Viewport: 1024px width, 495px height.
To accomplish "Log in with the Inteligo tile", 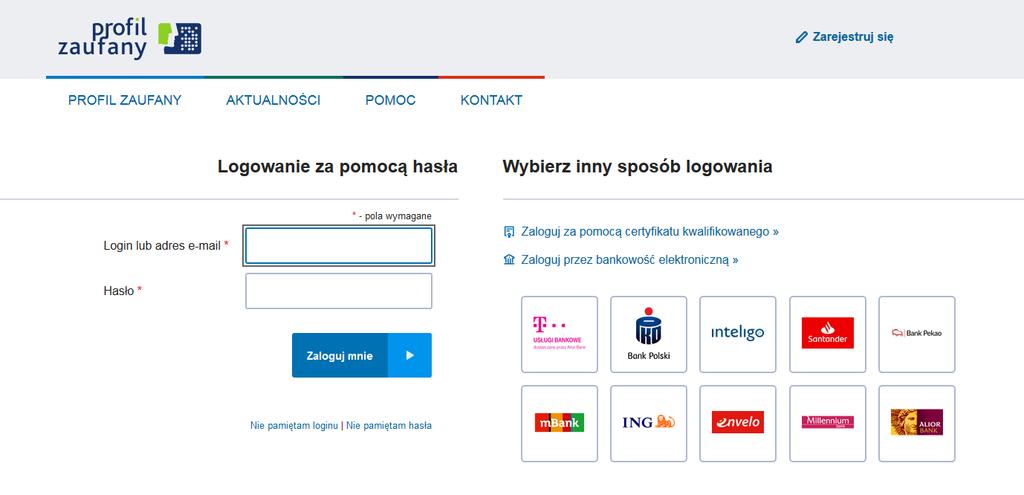I will pyautogui.click(x=738, y=334).
